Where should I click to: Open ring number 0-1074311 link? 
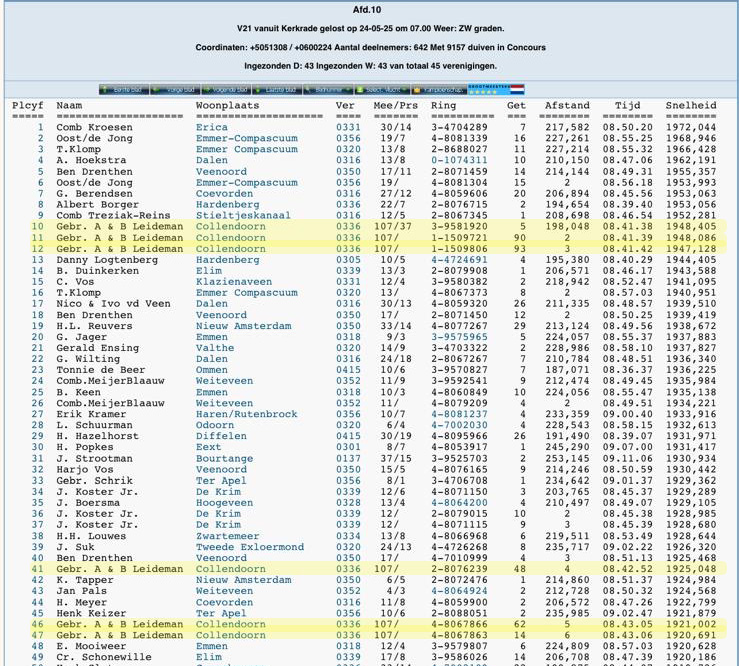pos(459,160)
